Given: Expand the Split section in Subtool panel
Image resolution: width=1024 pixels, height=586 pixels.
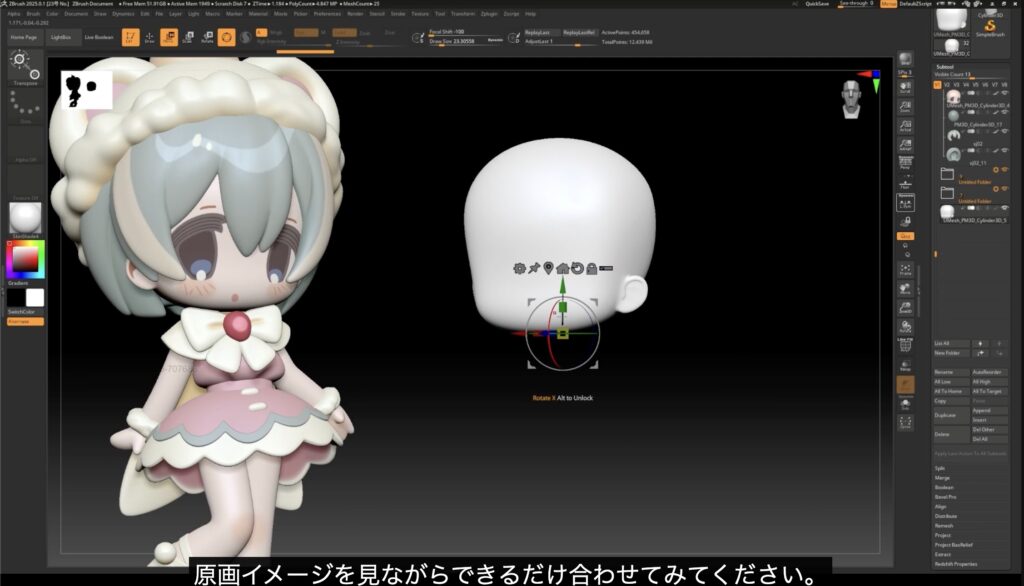Looking at the screenshot, I should [x=940, y=468].
